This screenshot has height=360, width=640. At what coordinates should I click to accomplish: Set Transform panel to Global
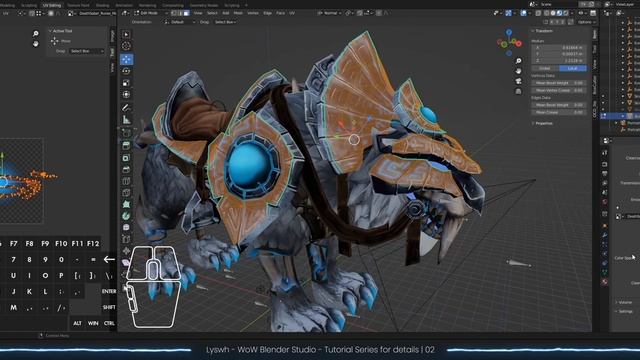pos(545,68)
